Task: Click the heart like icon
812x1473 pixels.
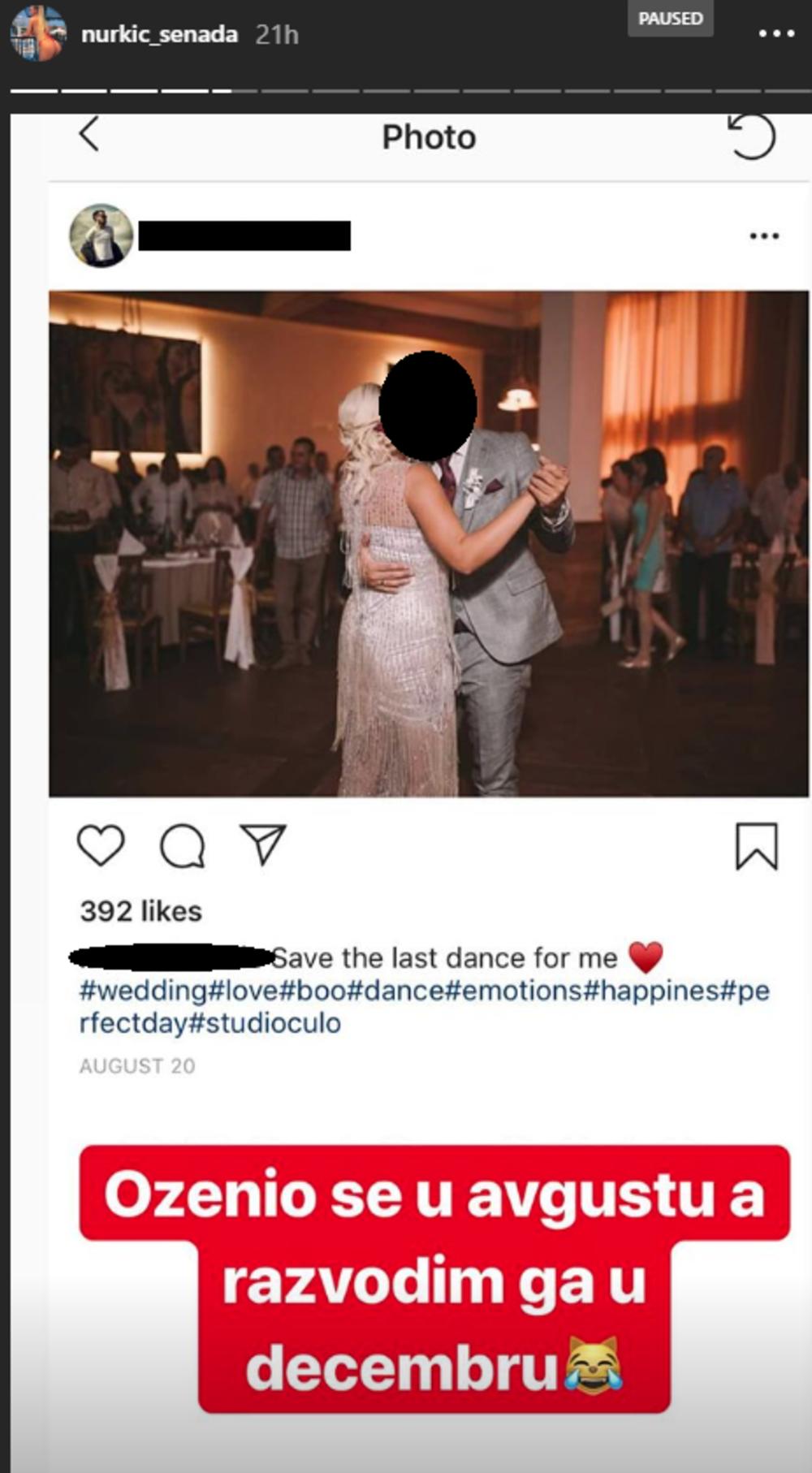Action: point(101,845)
